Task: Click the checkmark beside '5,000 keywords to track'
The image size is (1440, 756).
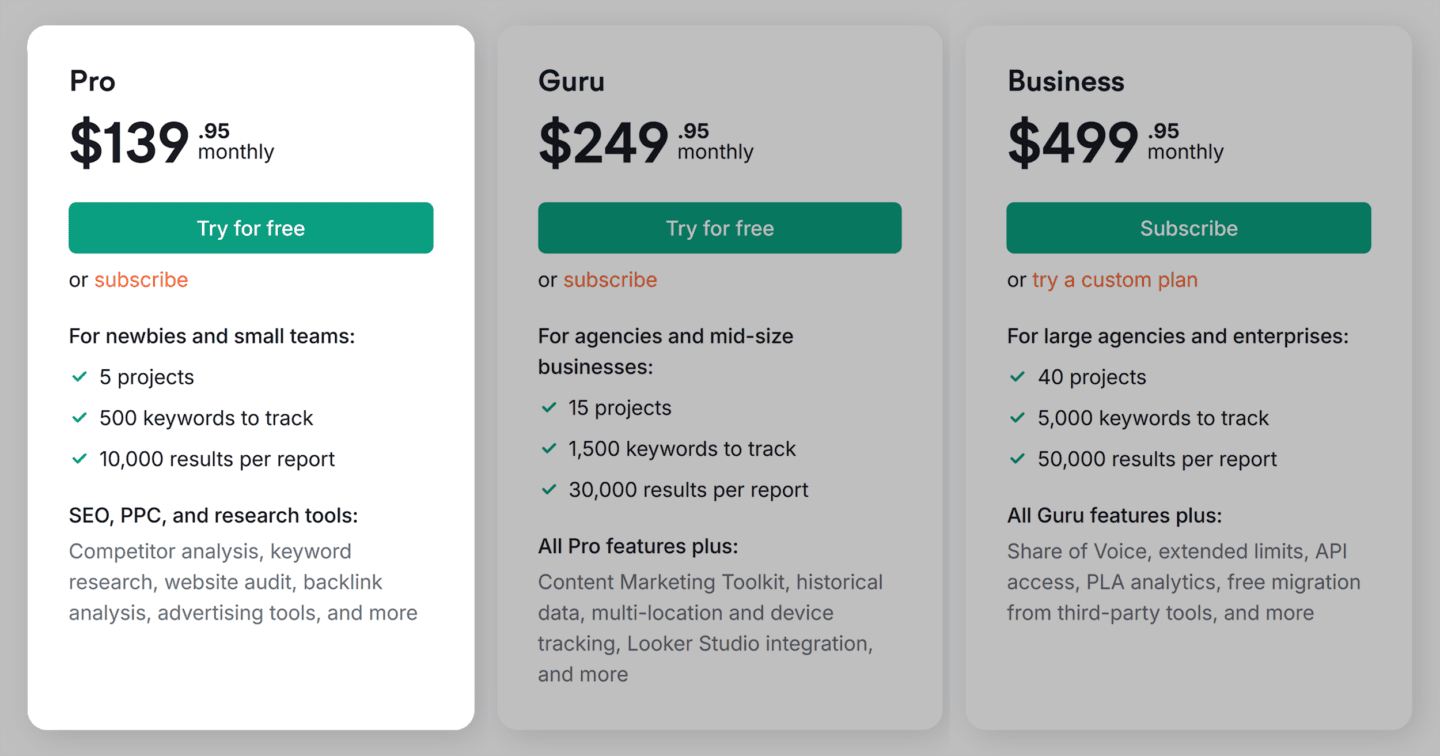Action: (1018, 418)
